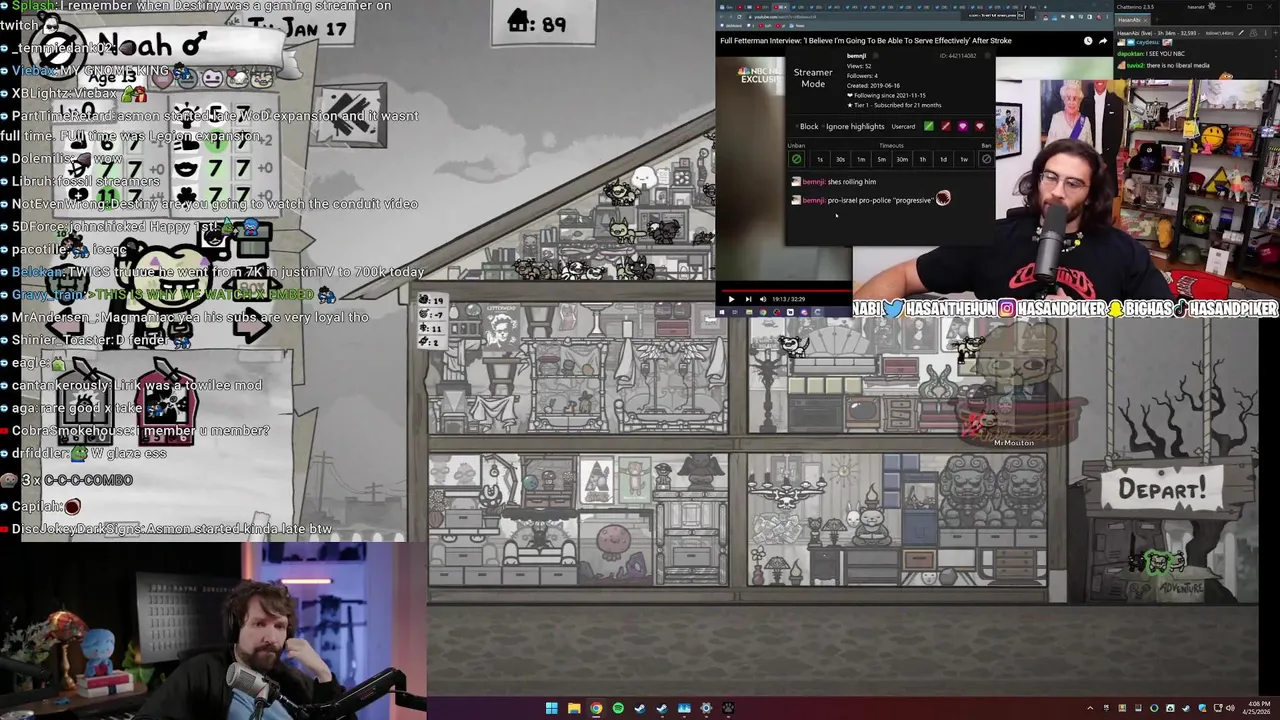
Task: Toggle the Block checkbox in the usercard
Action: [x=807, y=127]
